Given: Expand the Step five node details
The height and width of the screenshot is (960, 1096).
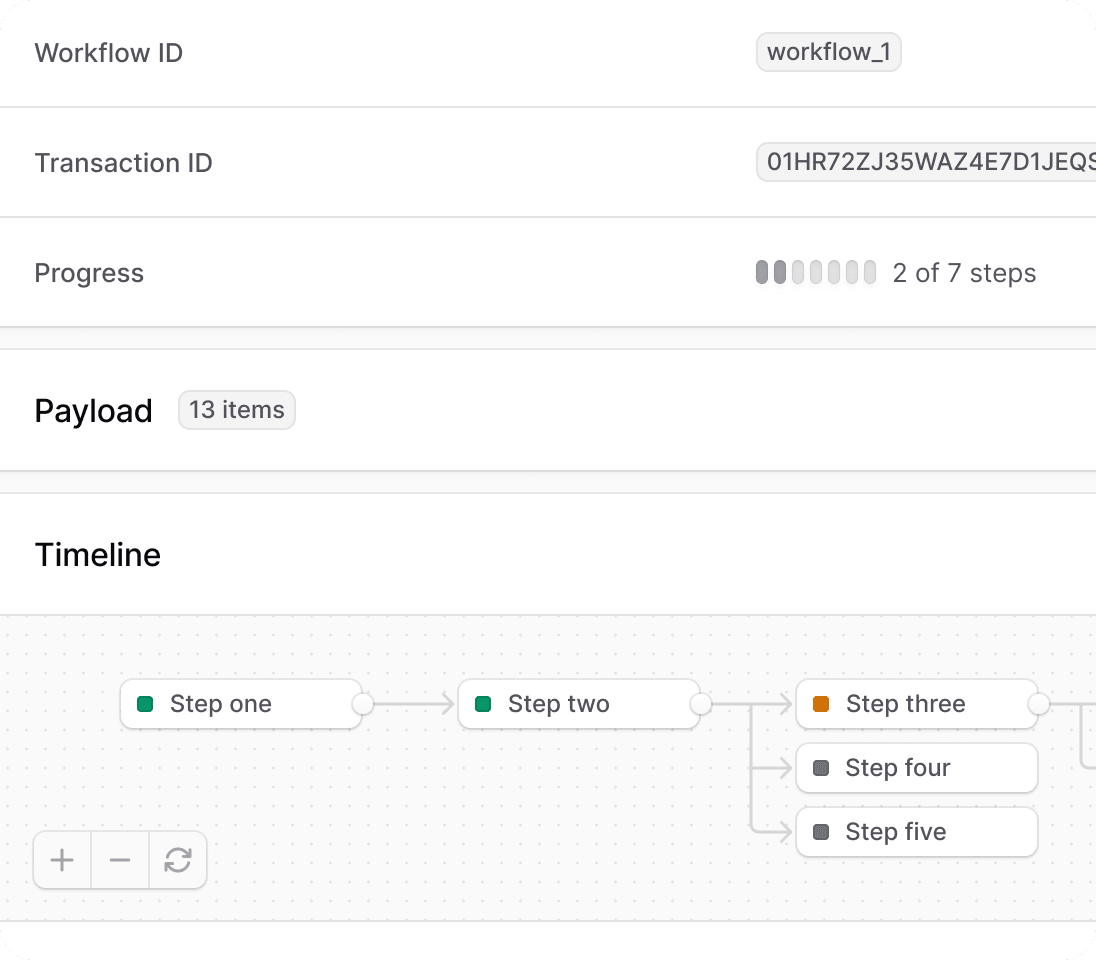Looking at the screenshot, I should (916, 832).
